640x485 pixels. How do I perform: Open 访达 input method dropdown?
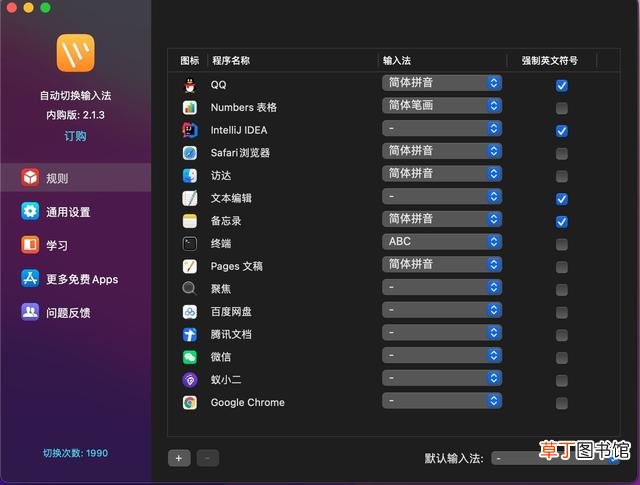coord(442,174)
